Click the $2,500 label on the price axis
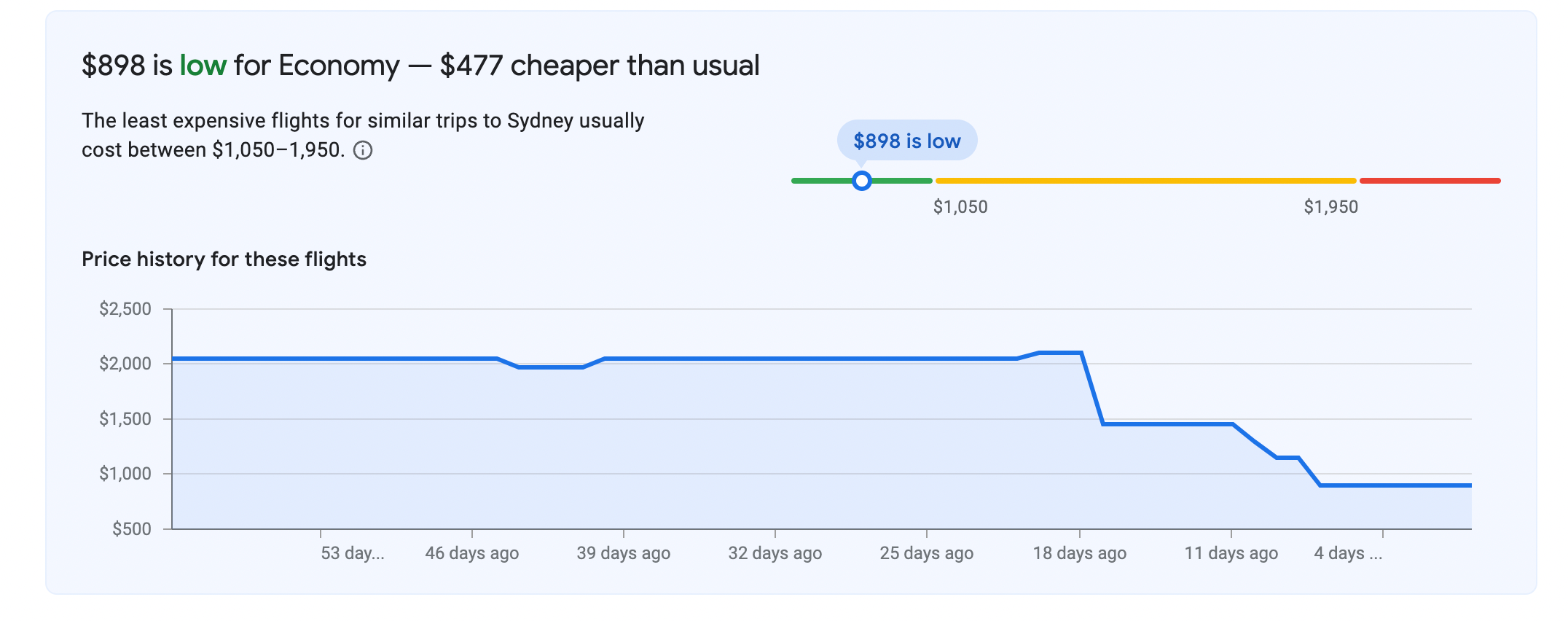The width and height of the screenshot is (1568, 621). pos(125,309)
